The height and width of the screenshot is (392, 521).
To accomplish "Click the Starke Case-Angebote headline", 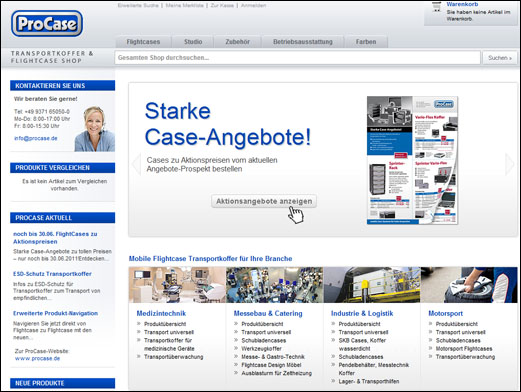I will (228, 124).
